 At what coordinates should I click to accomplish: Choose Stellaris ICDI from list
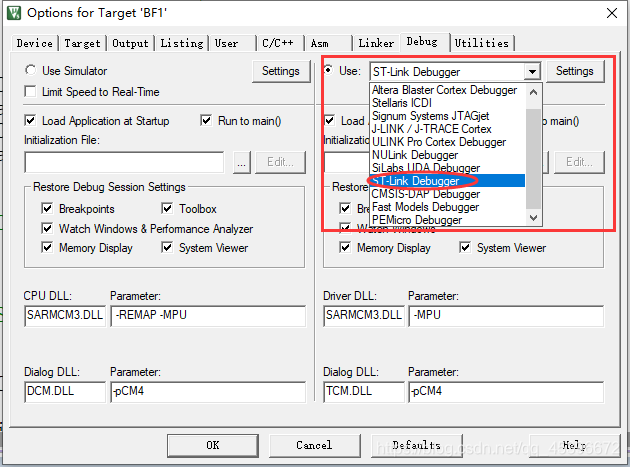click(x=447, y=103)
